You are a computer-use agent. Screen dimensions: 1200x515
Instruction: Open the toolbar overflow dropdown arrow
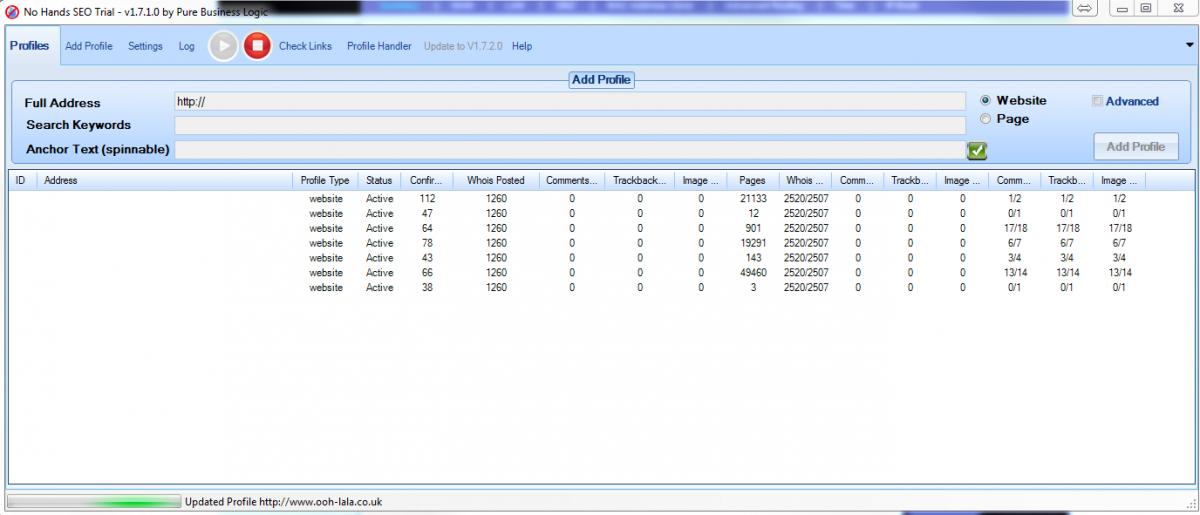click(x=1190, y=45)
